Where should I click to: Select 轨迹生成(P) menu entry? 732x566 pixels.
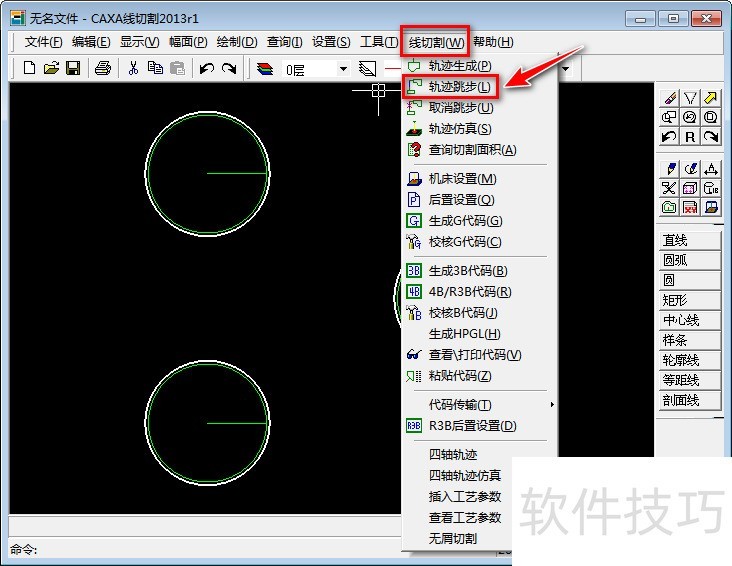pos(480,66)
